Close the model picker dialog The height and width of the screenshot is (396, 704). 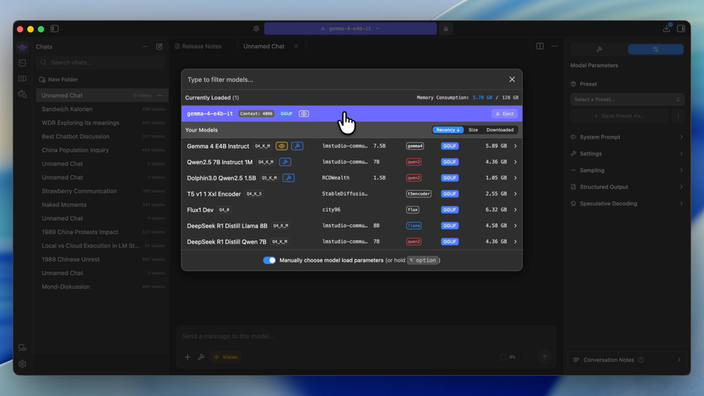coord(512,79)
